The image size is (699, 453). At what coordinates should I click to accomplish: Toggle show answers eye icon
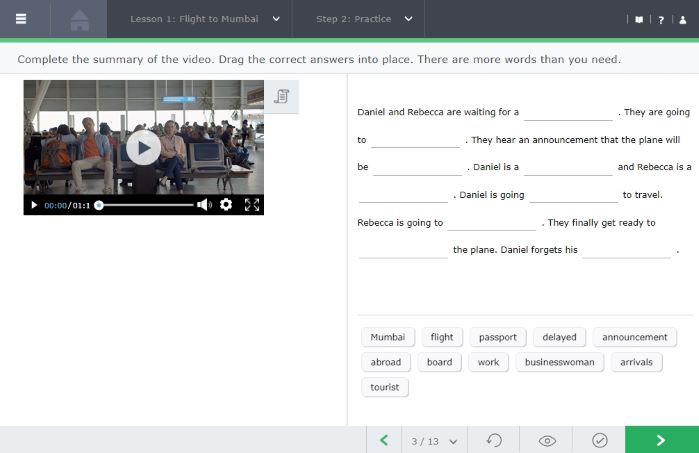(547, 440)
